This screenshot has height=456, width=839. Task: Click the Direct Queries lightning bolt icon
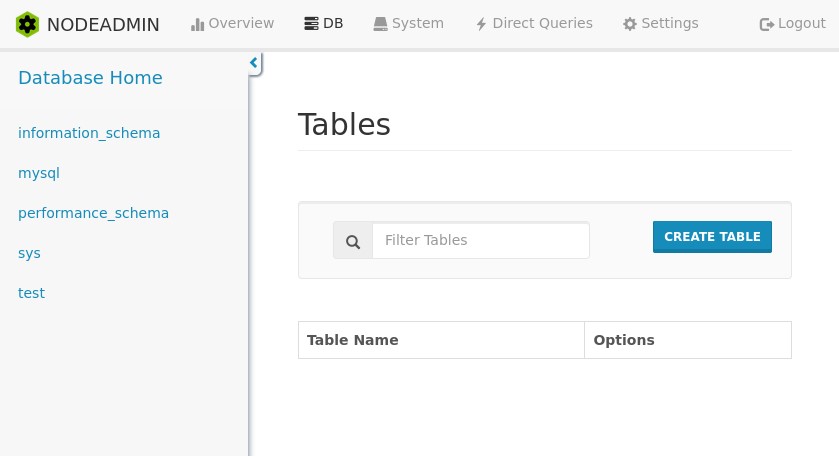(481, 24)
